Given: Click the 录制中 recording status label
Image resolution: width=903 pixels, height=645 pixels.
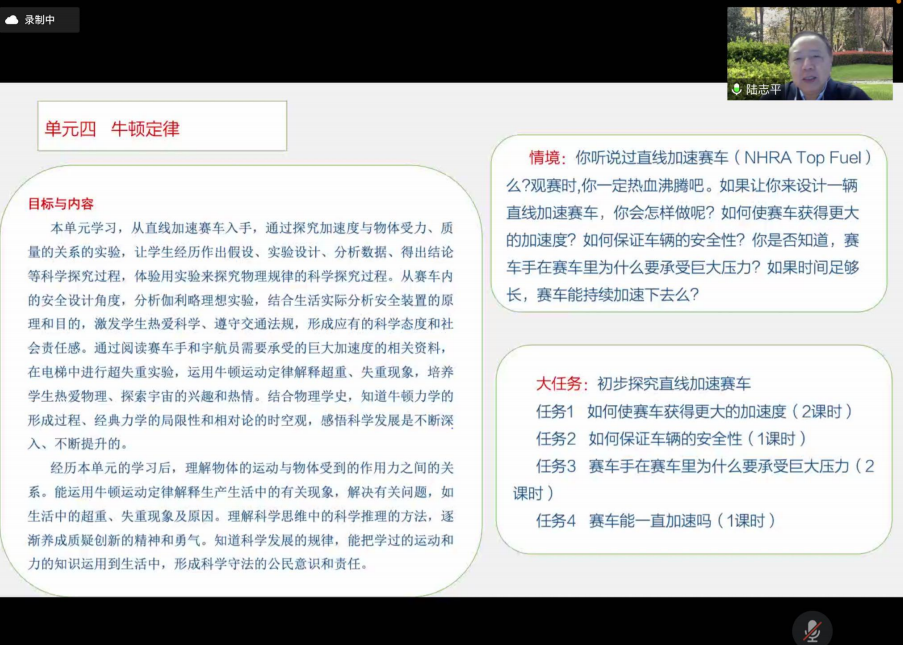Looking at the screenshot, I should (40, 20).
